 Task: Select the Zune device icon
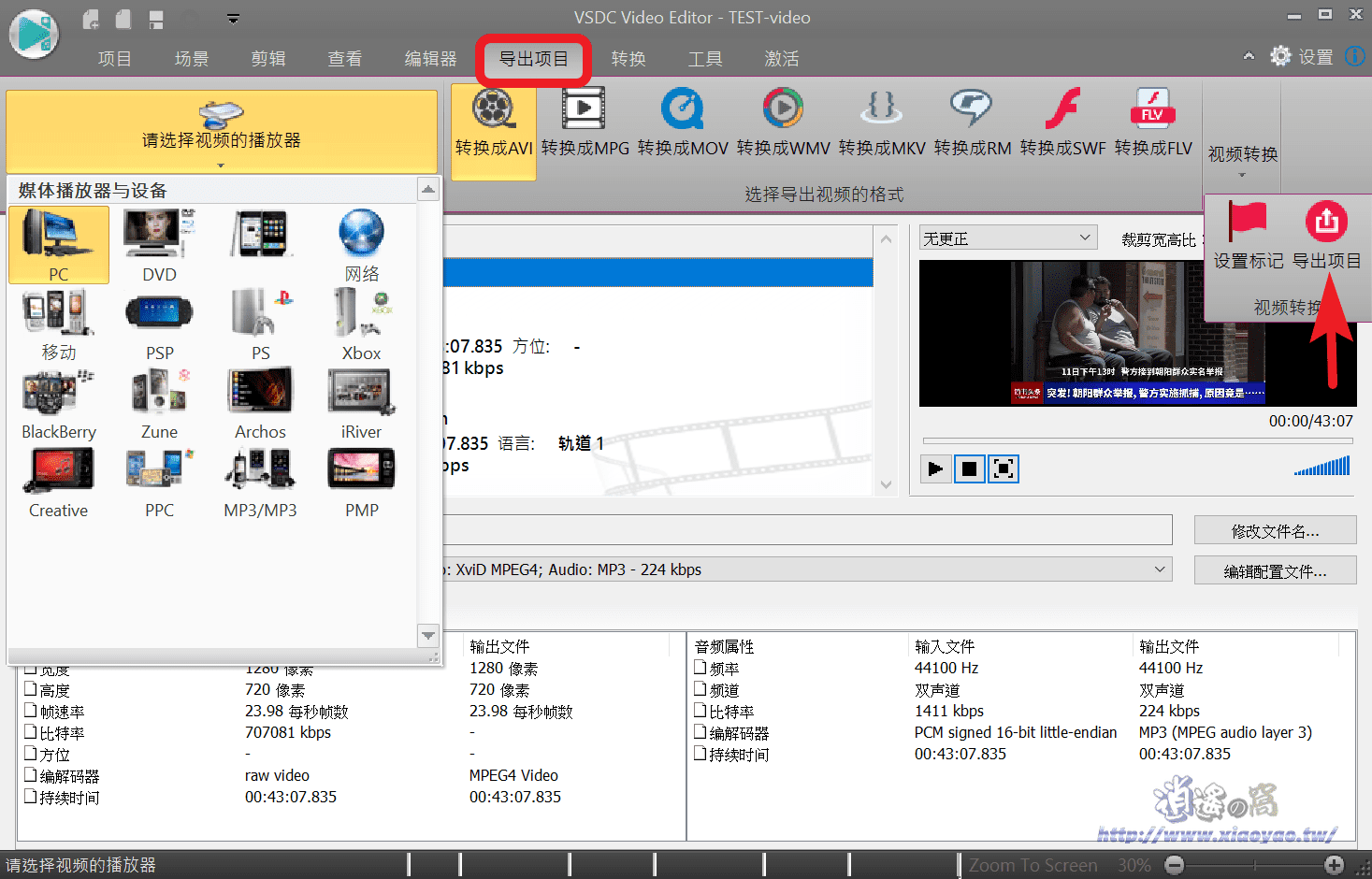[160, 402]
